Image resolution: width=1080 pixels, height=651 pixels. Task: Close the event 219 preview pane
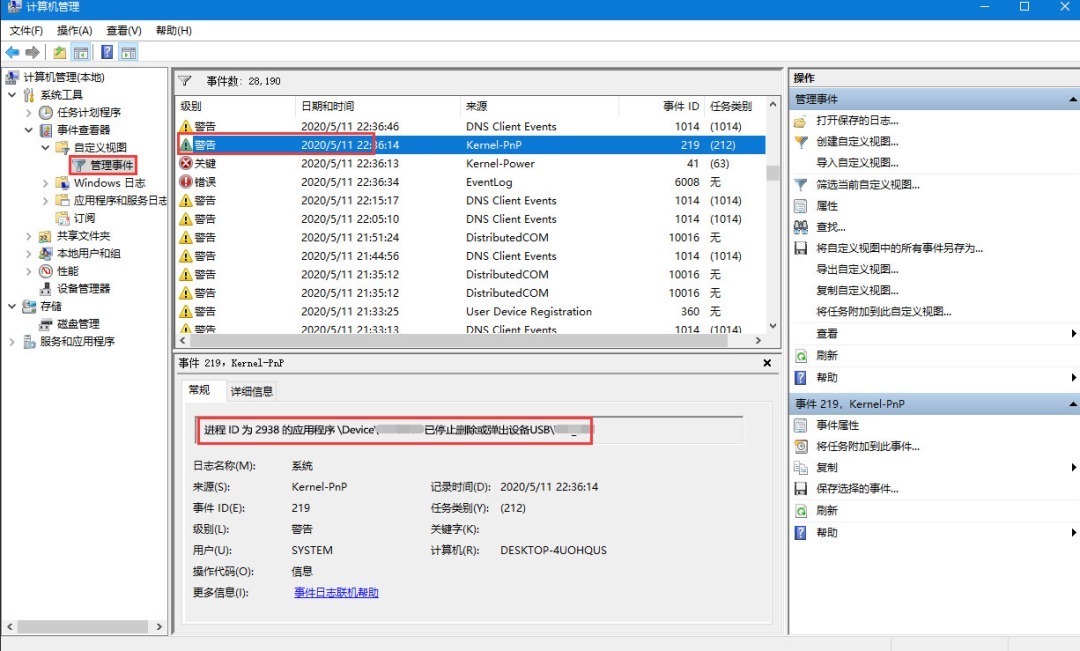point(767,363)
